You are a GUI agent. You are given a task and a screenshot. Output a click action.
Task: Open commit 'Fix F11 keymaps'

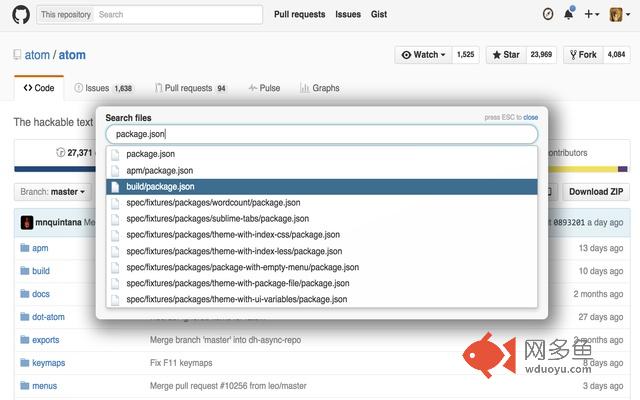(181, 363)
